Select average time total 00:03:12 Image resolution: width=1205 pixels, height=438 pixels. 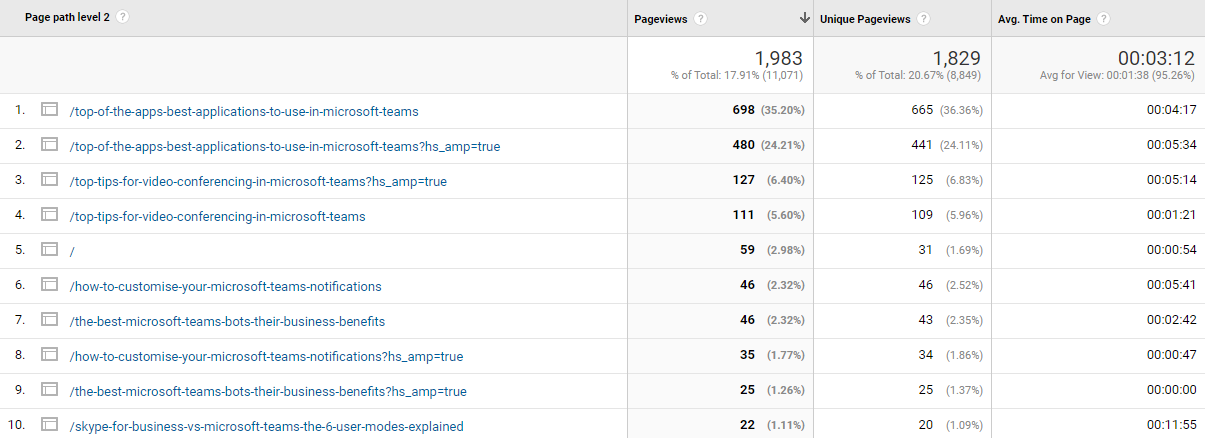[x=1157, y=58]
